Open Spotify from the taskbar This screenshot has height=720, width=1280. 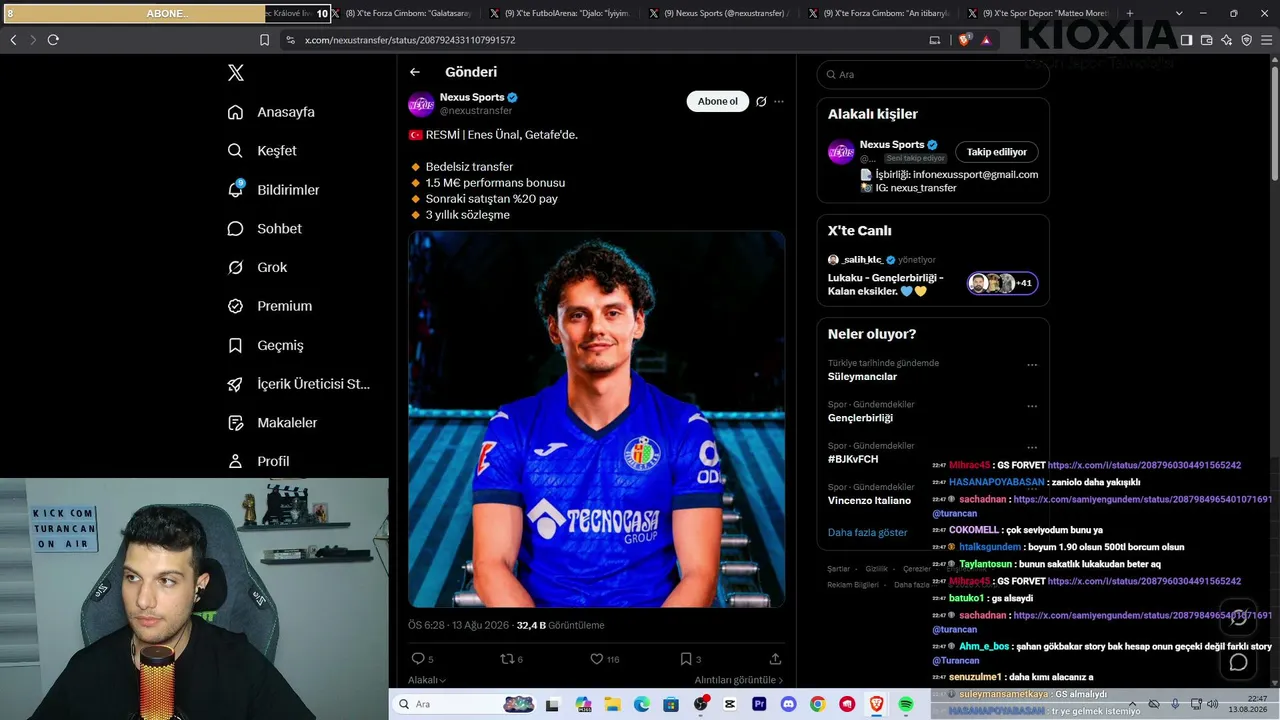(906, 704)
